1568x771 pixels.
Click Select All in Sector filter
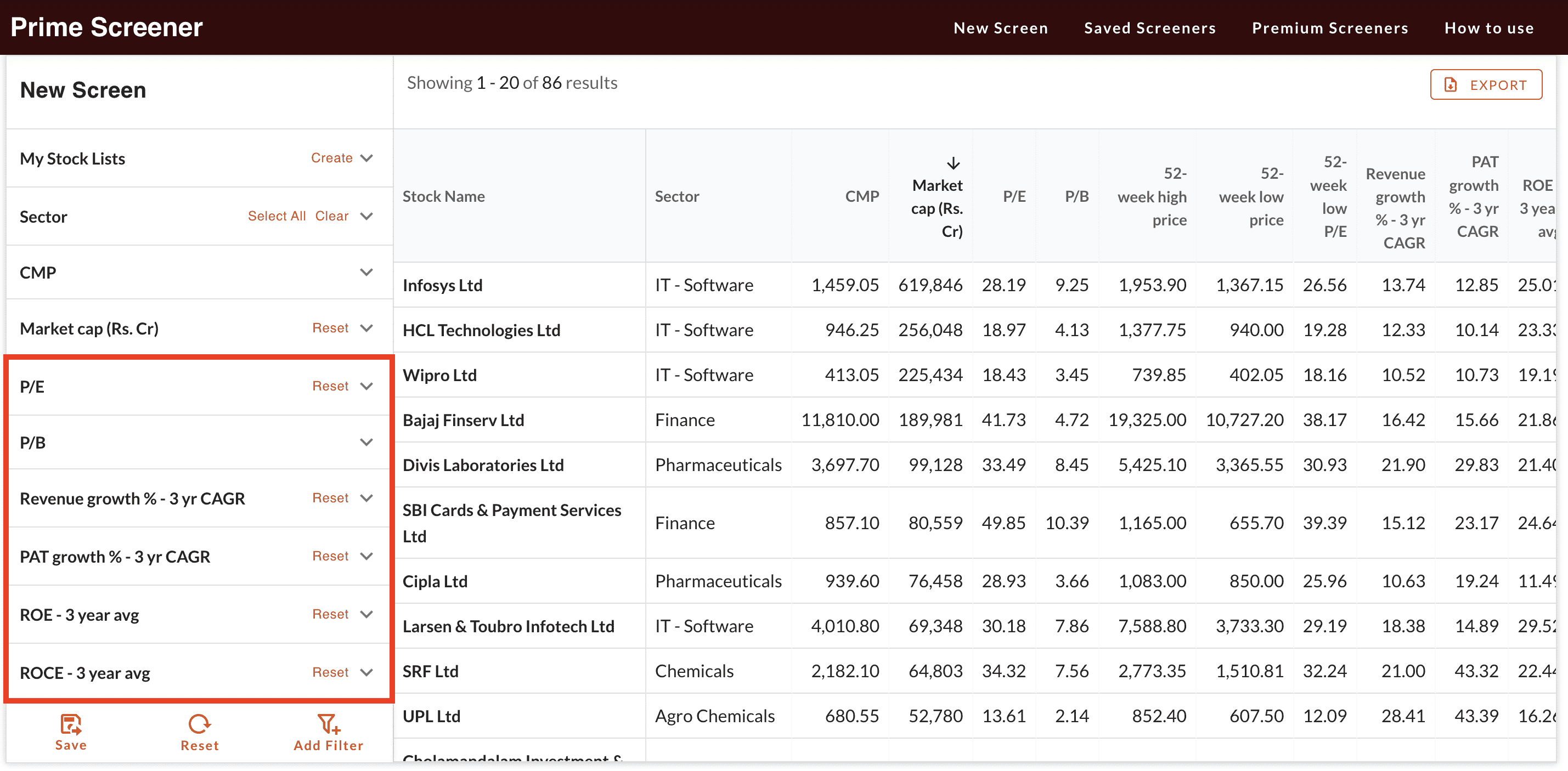[277, 216]
